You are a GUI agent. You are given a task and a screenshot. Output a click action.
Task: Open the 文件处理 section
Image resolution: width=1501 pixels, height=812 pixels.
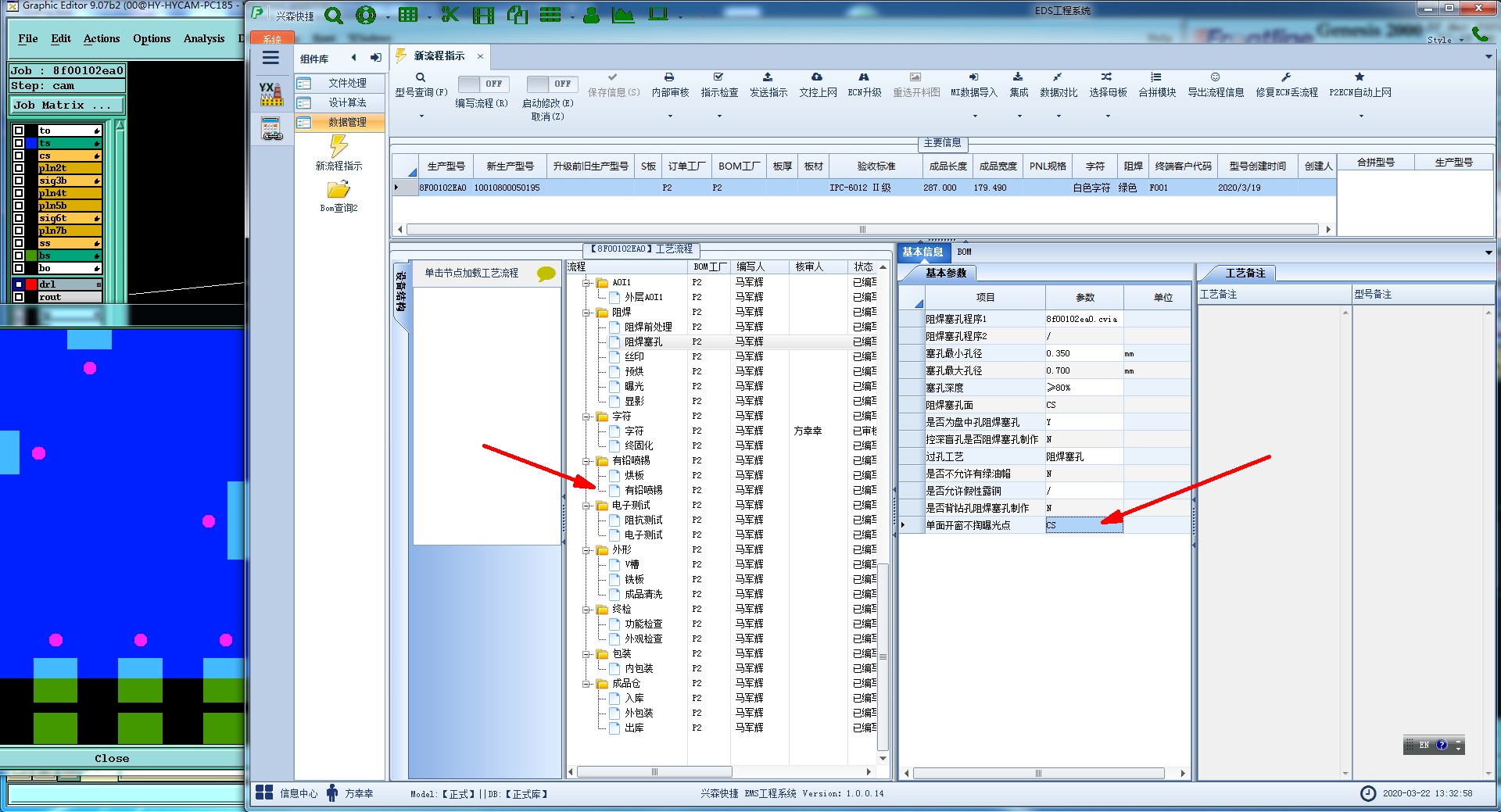(x=340, y=83)
